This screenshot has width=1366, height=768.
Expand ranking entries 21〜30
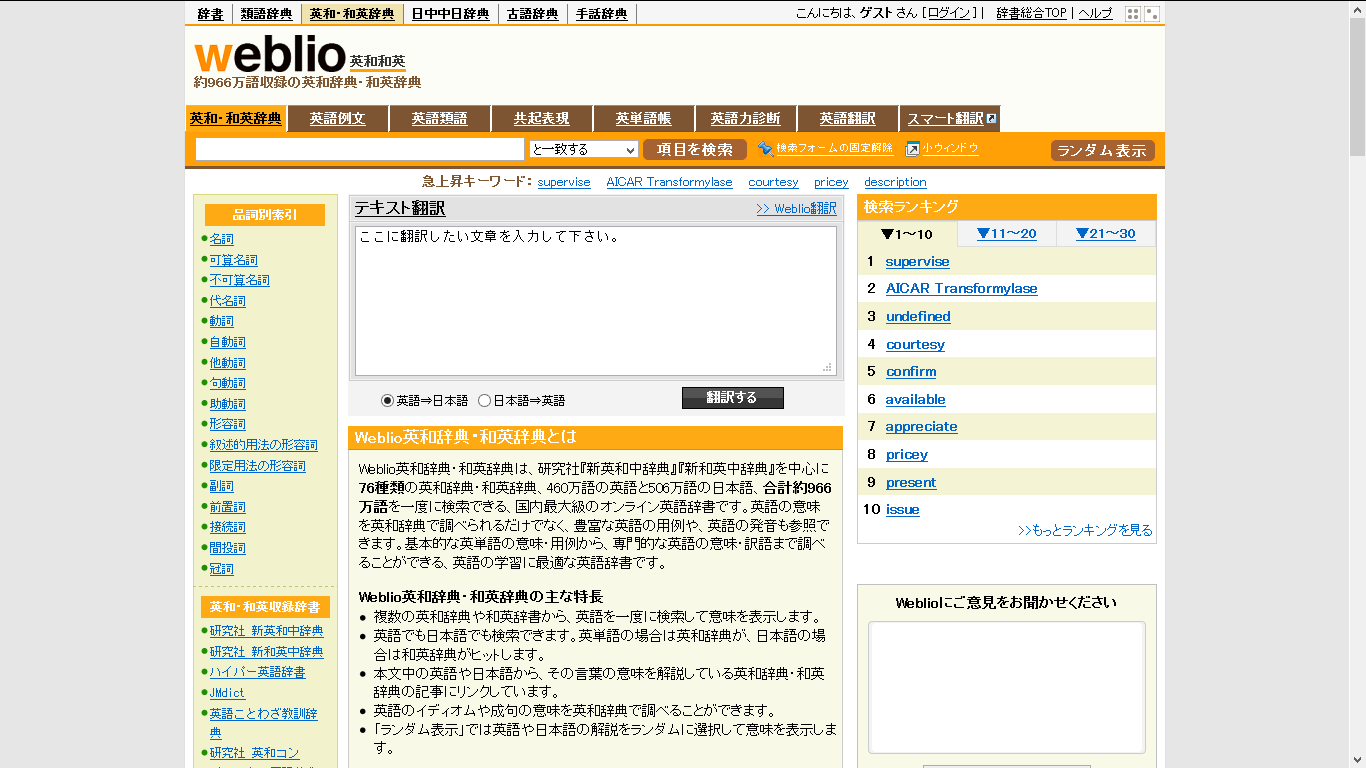click(1105, 233)
